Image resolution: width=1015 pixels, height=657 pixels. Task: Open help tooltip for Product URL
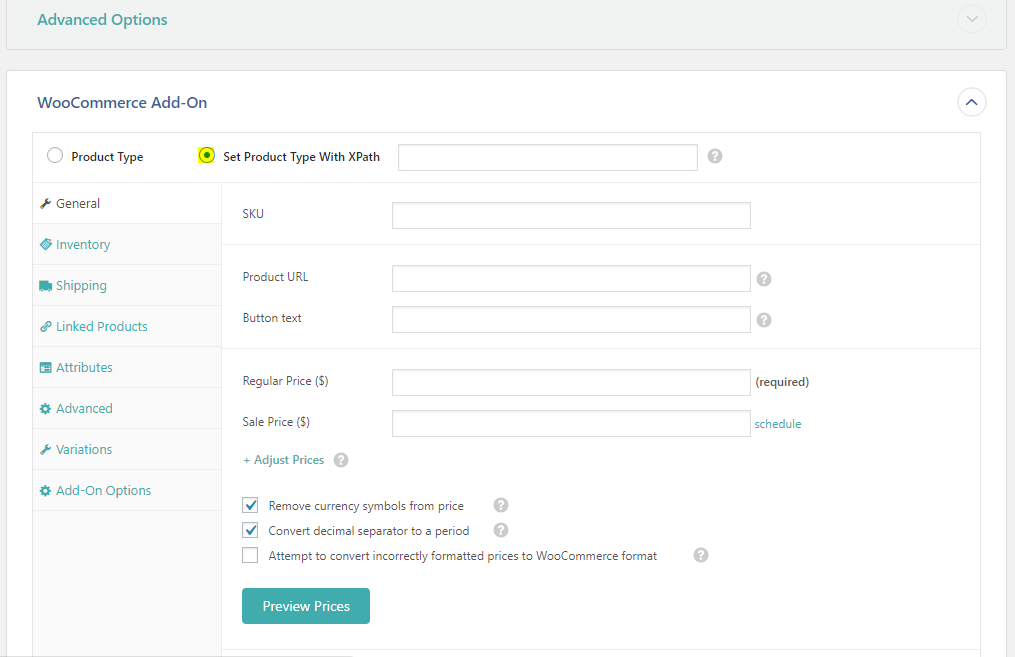pos(764,279)
